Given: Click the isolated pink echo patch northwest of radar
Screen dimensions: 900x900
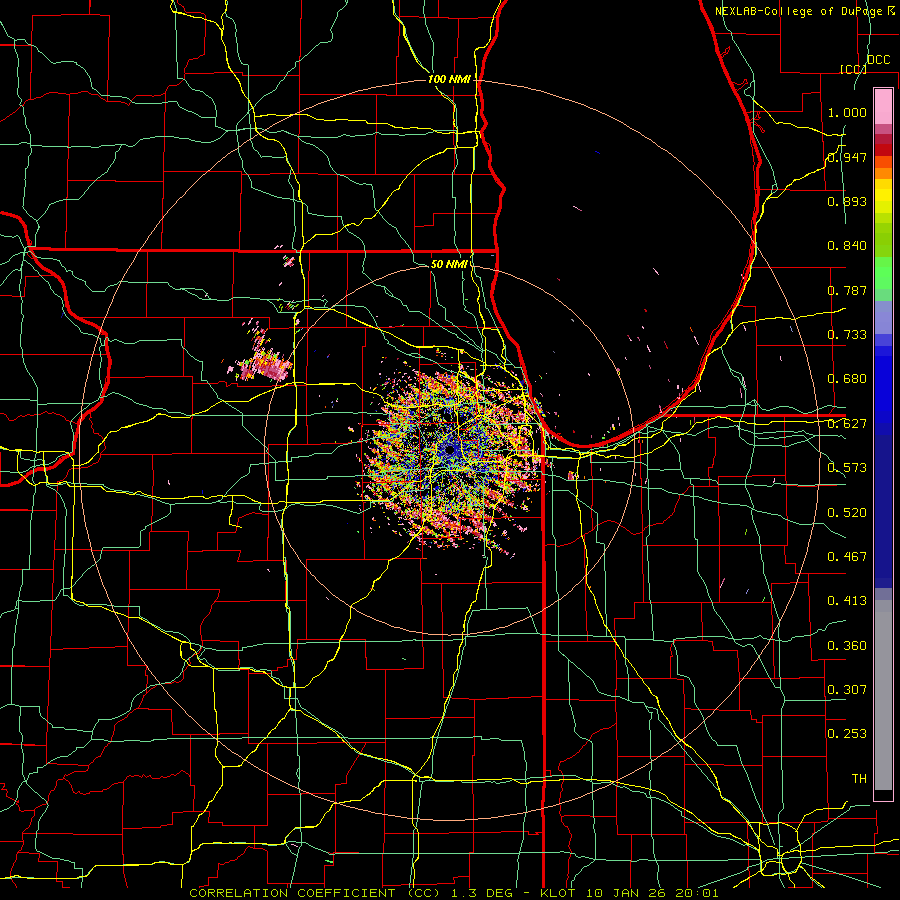Looking at the screenshot, I should 265,364.
